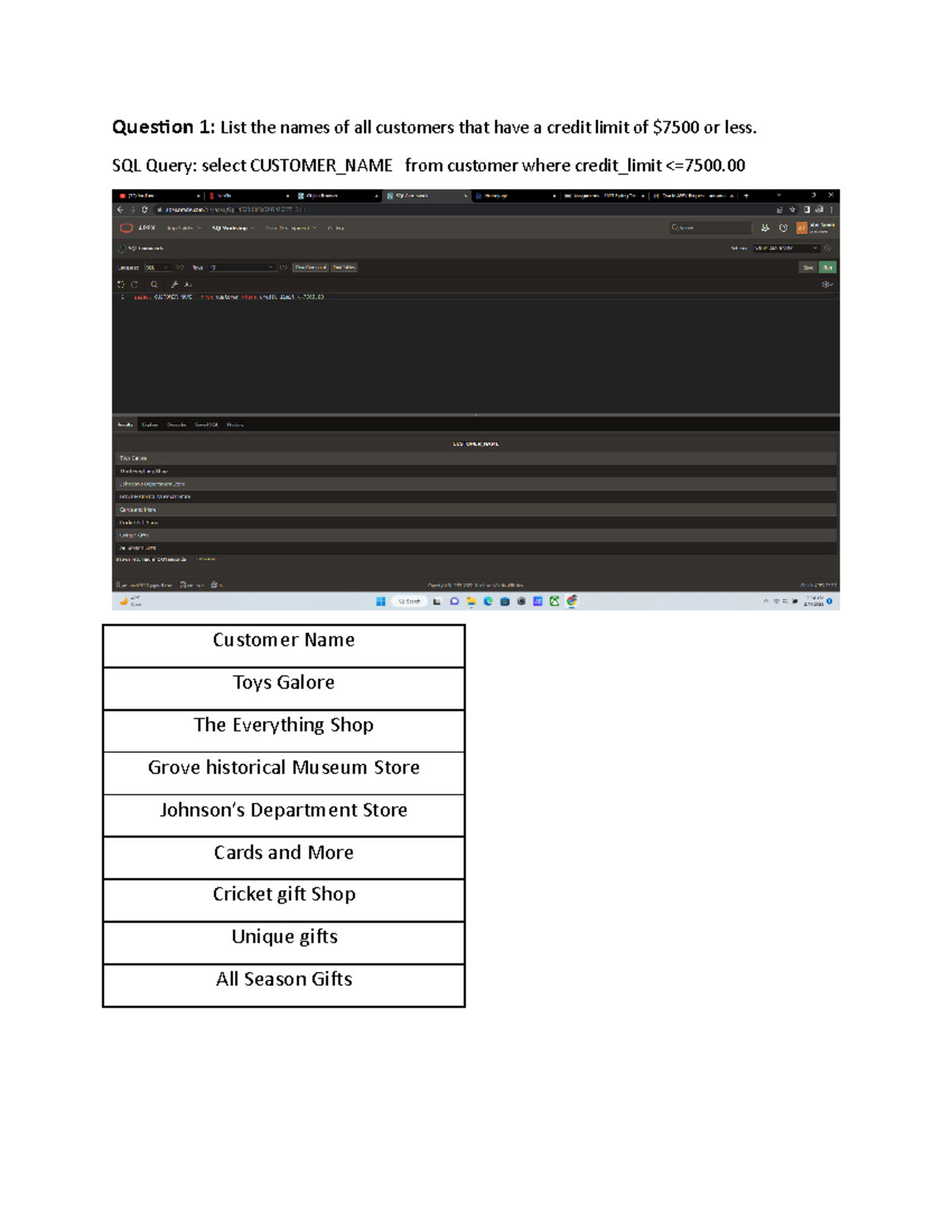Click the undo icon in the editor toolbar
The height and width of the screenshot is (1232, 952).
[x=121, y=284]
